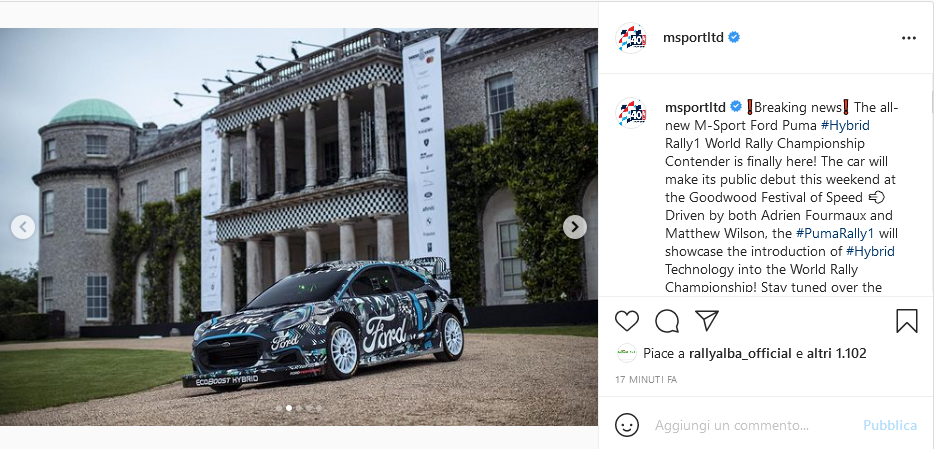934x449 pixels.
Task: Go to the next photo arrow
Action: (x=575, y=227)
